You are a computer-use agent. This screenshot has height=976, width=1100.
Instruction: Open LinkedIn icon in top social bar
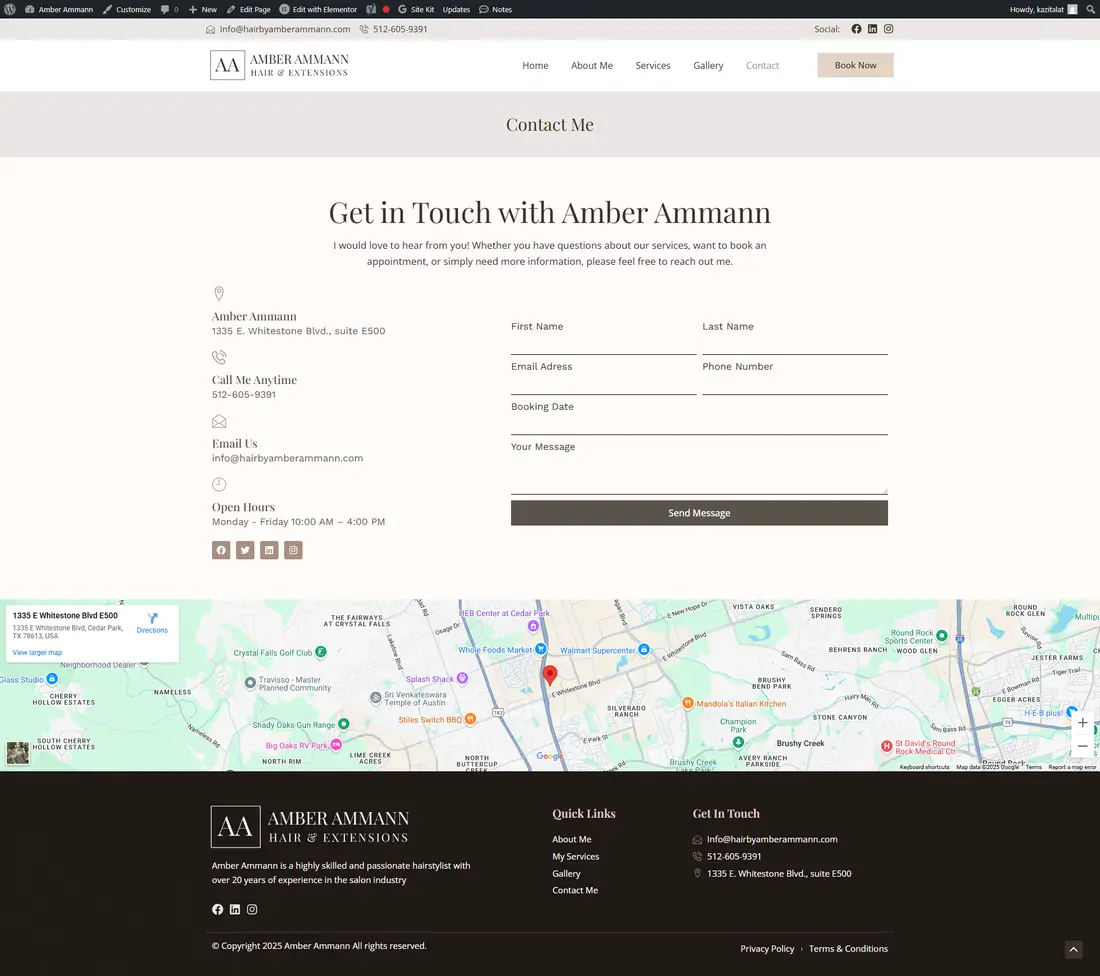tap(872, 29)
